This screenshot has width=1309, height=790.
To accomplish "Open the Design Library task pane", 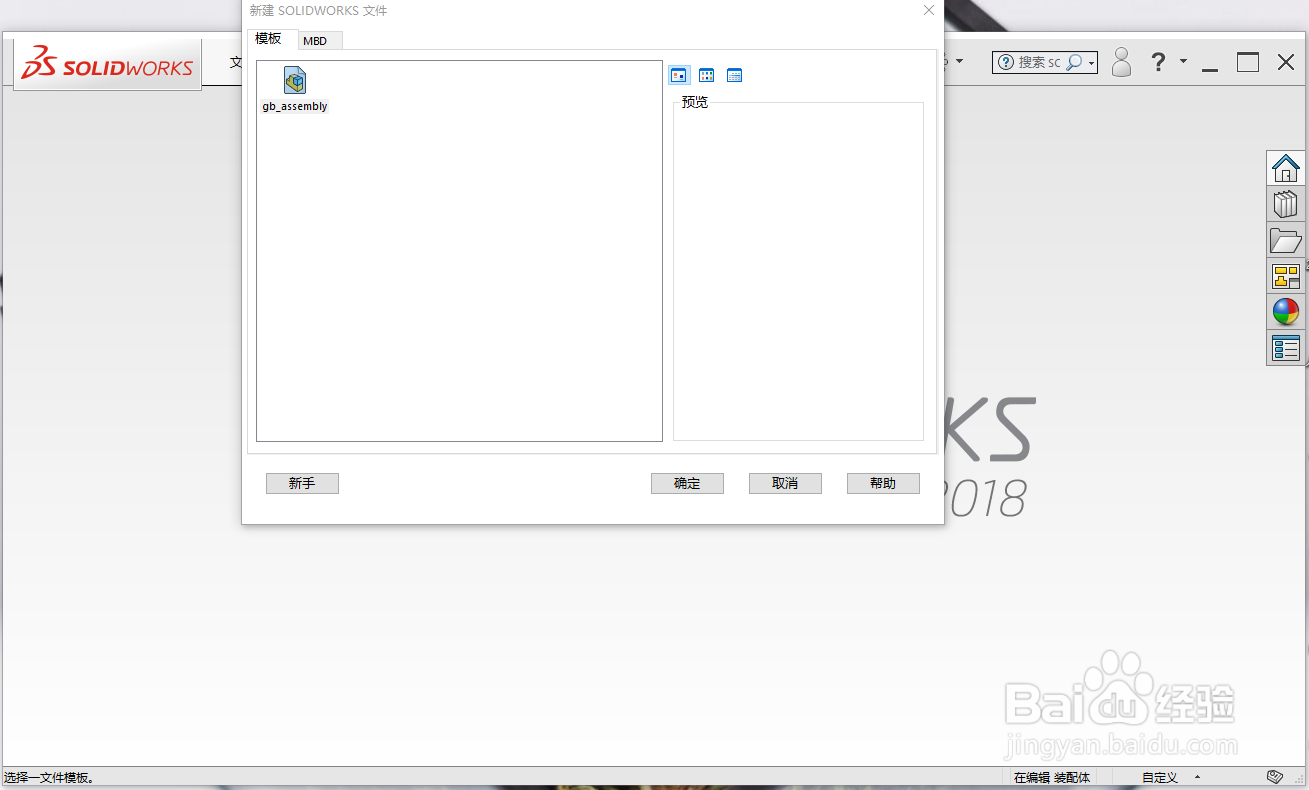I will click(x=1285, y=204).
